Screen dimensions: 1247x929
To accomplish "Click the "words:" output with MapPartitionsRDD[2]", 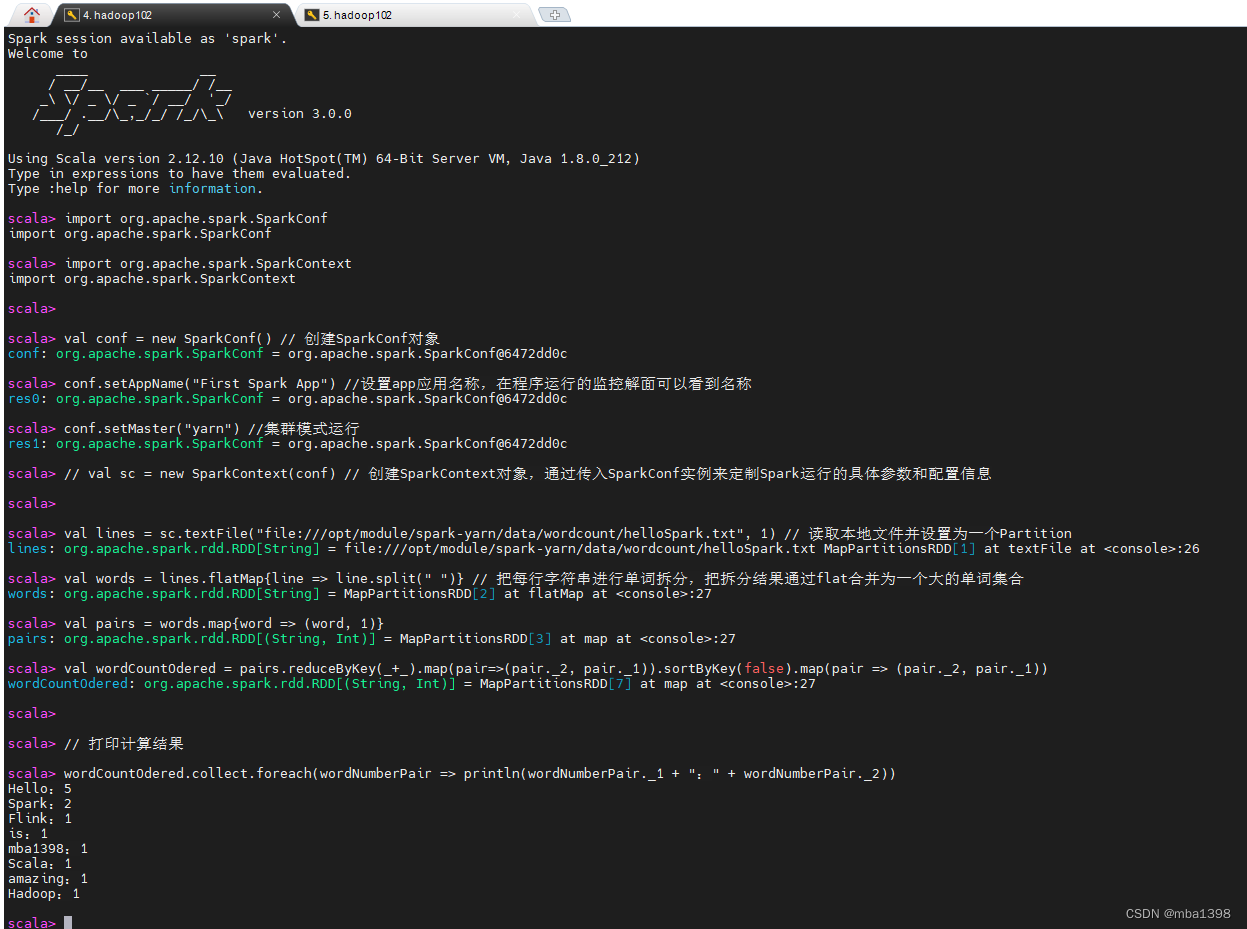I will (360, 594).
